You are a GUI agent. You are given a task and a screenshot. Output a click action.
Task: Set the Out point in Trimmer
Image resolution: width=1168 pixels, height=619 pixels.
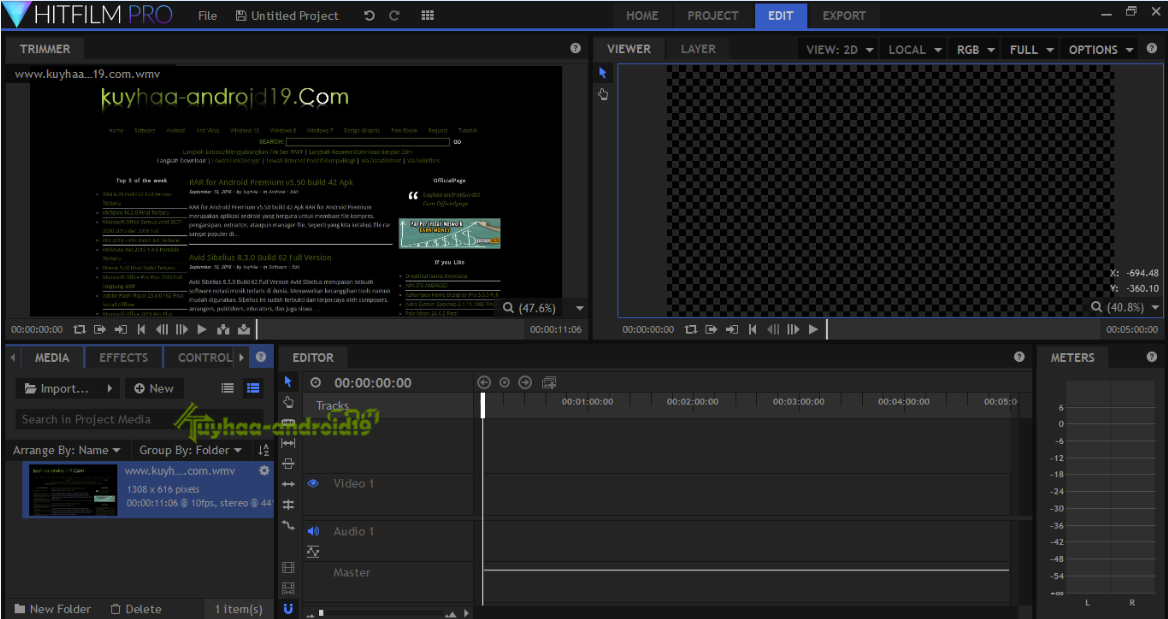(x=121, y=329)
